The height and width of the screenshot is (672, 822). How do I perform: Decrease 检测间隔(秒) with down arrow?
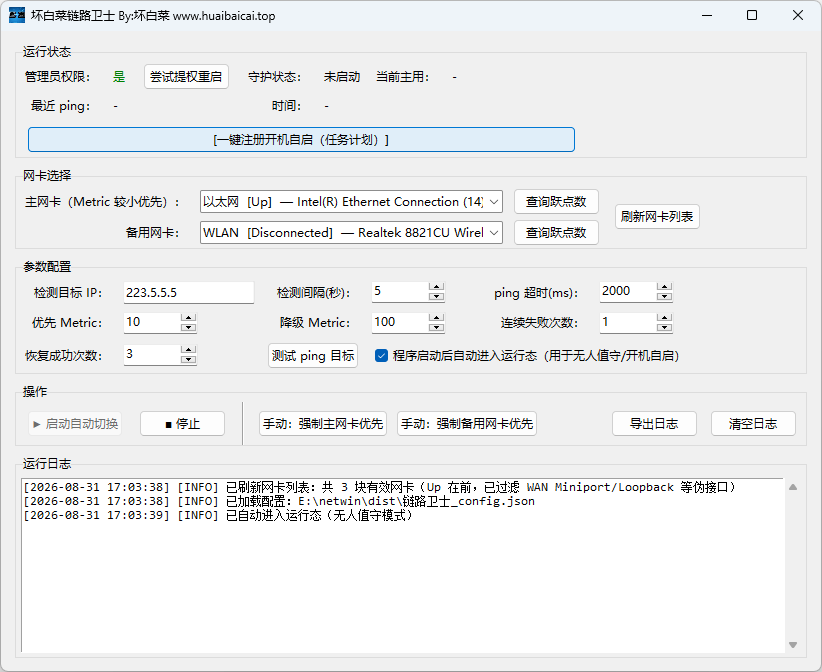436,296
